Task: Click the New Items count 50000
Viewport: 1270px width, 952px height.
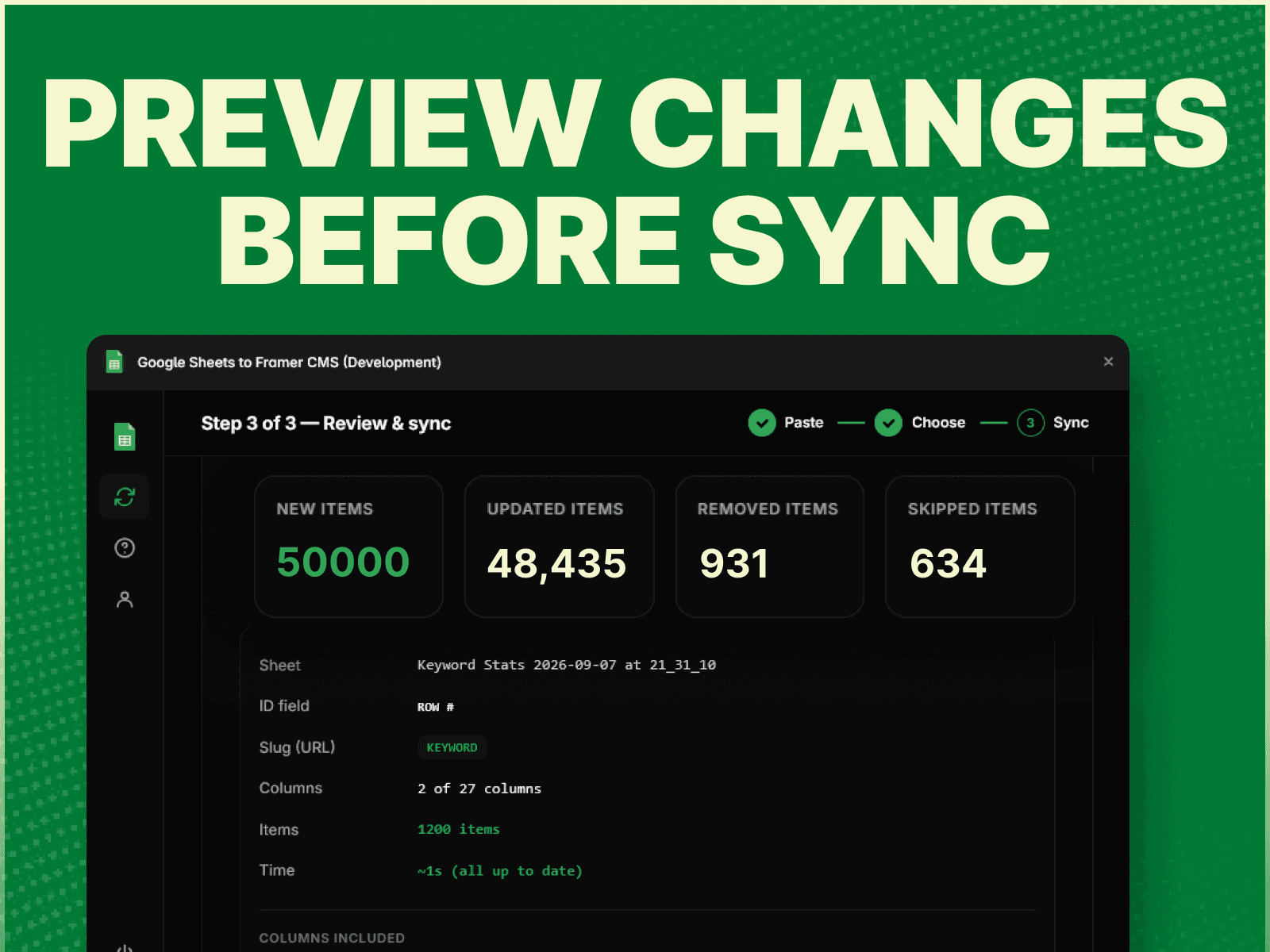Action: 343,562
